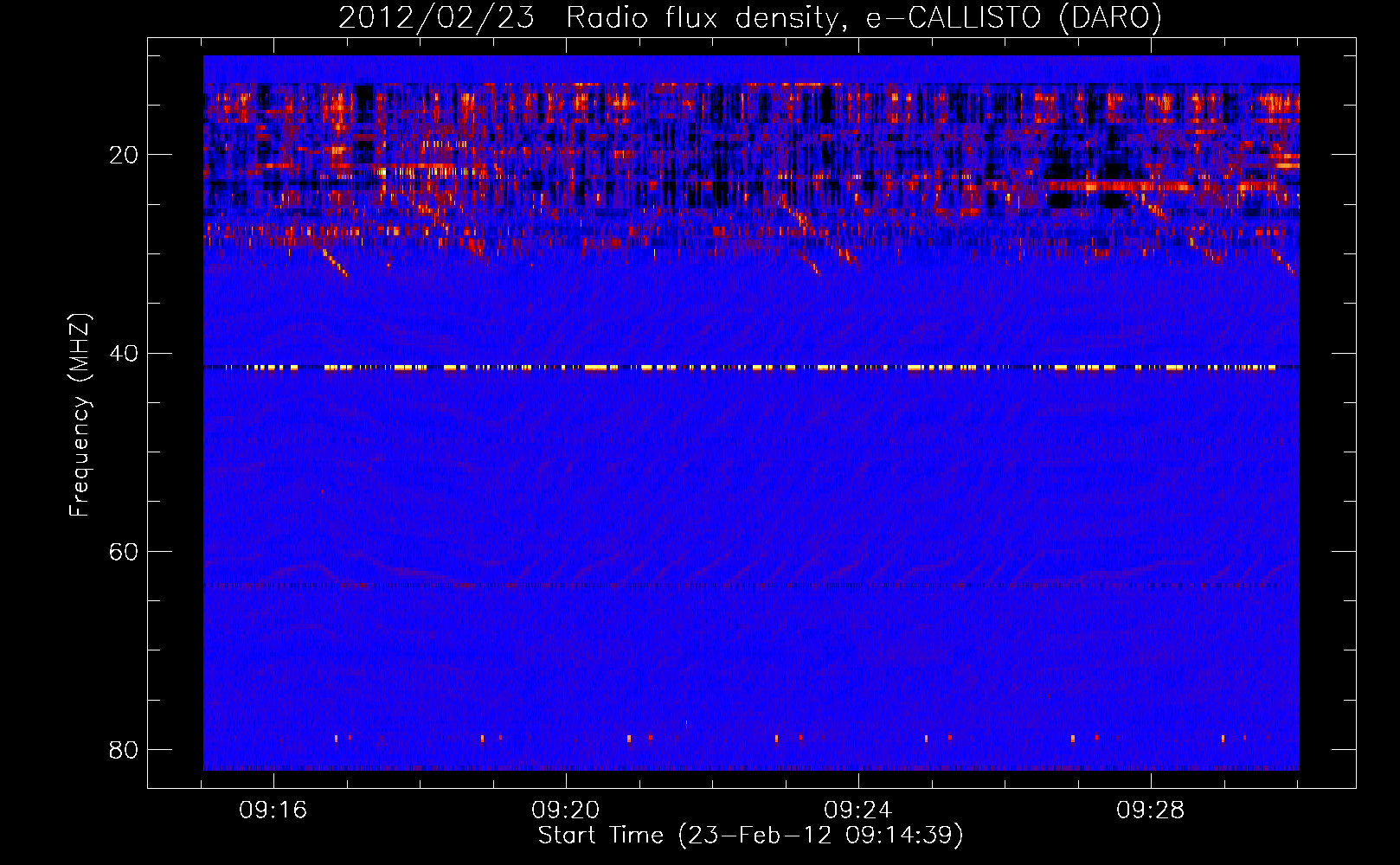Click the 09:16 time tick label
Image resolution: width=1400 pixels, height=865 pixels.
tap(273, 811)
